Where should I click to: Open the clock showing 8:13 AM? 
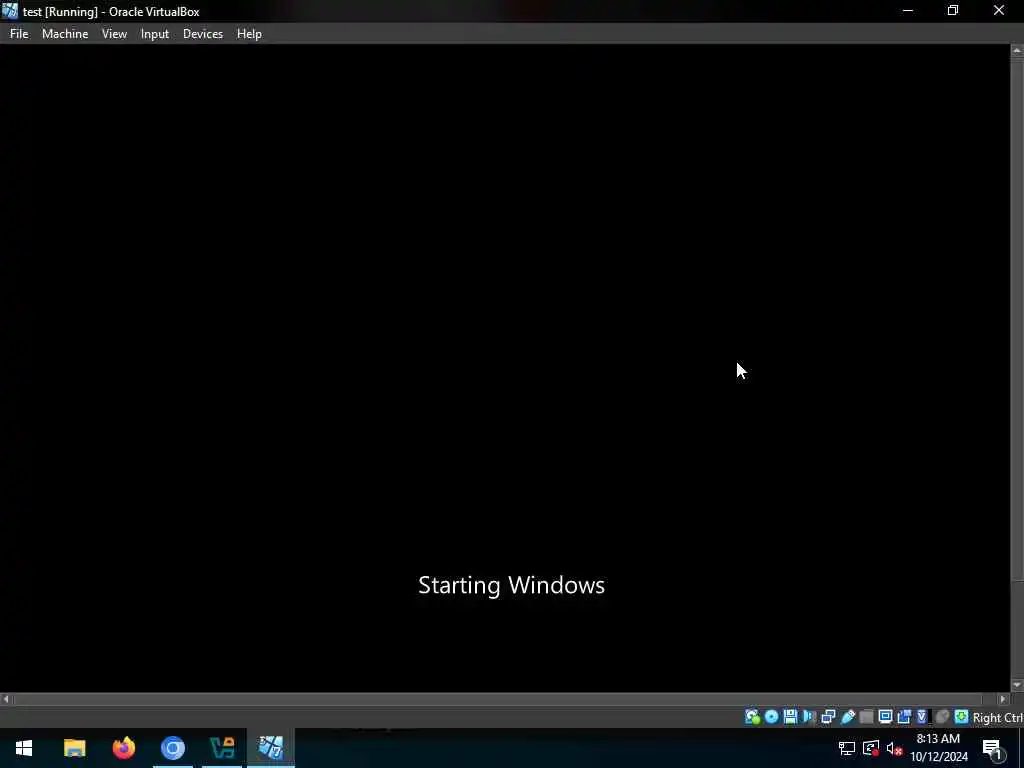point(939,748)
